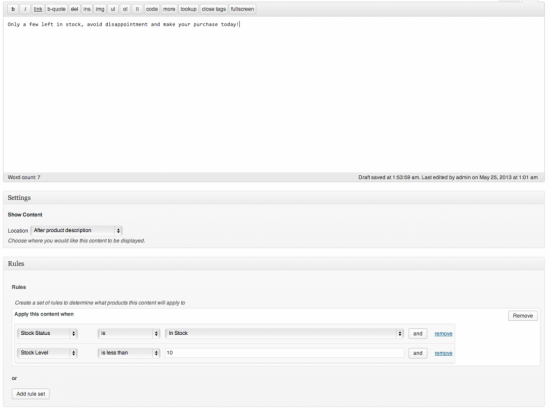Click the del tag button

pos(74,9)
